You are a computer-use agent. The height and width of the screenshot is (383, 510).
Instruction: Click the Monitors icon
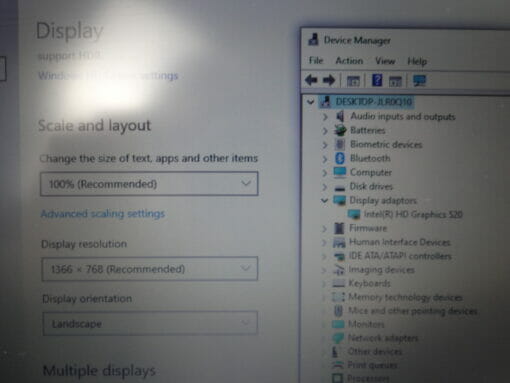tap(338, 324)
